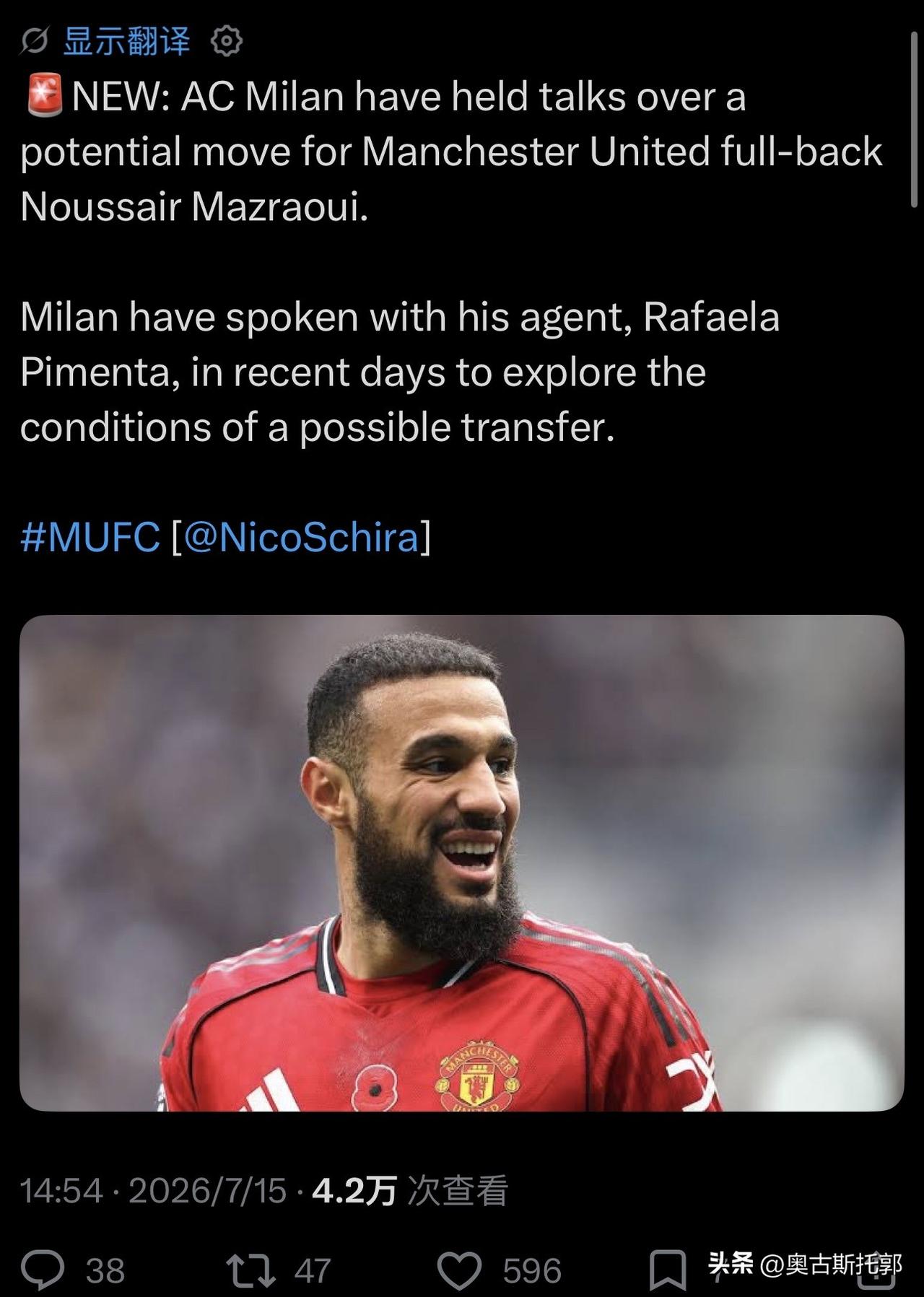Visit the @NicoSchira profile mention
This screenshot has width=924, height=1297.
(x=302, y=537)
